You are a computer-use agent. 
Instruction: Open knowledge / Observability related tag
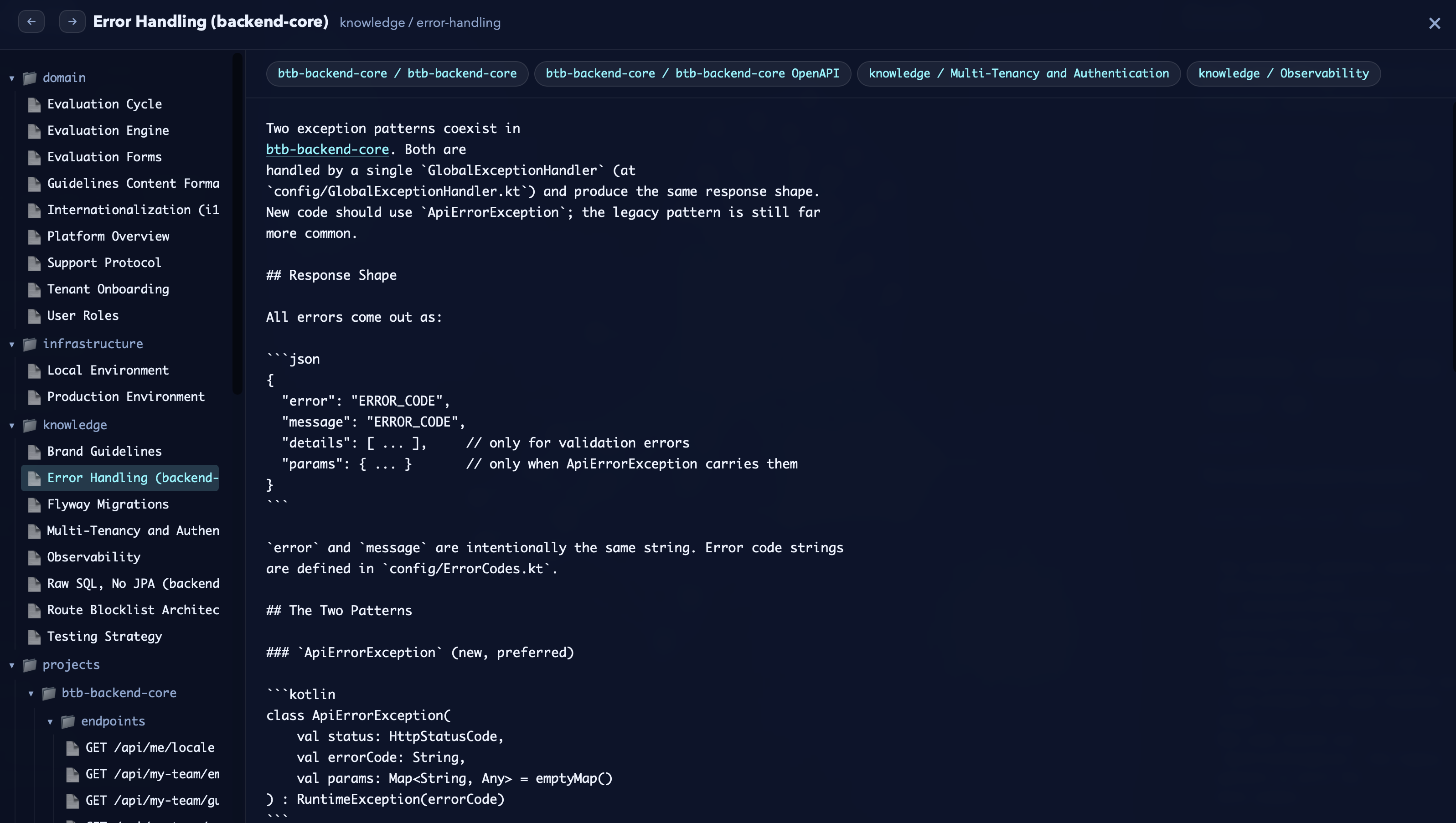click(1283, 73)
